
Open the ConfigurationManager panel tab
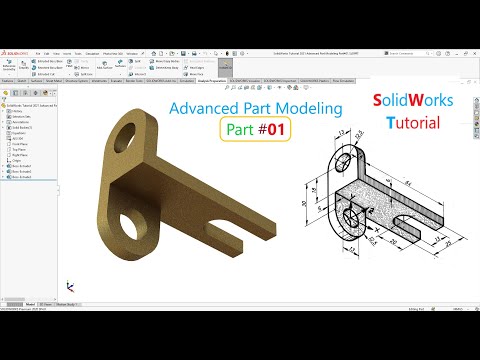(x=25, y=93)
